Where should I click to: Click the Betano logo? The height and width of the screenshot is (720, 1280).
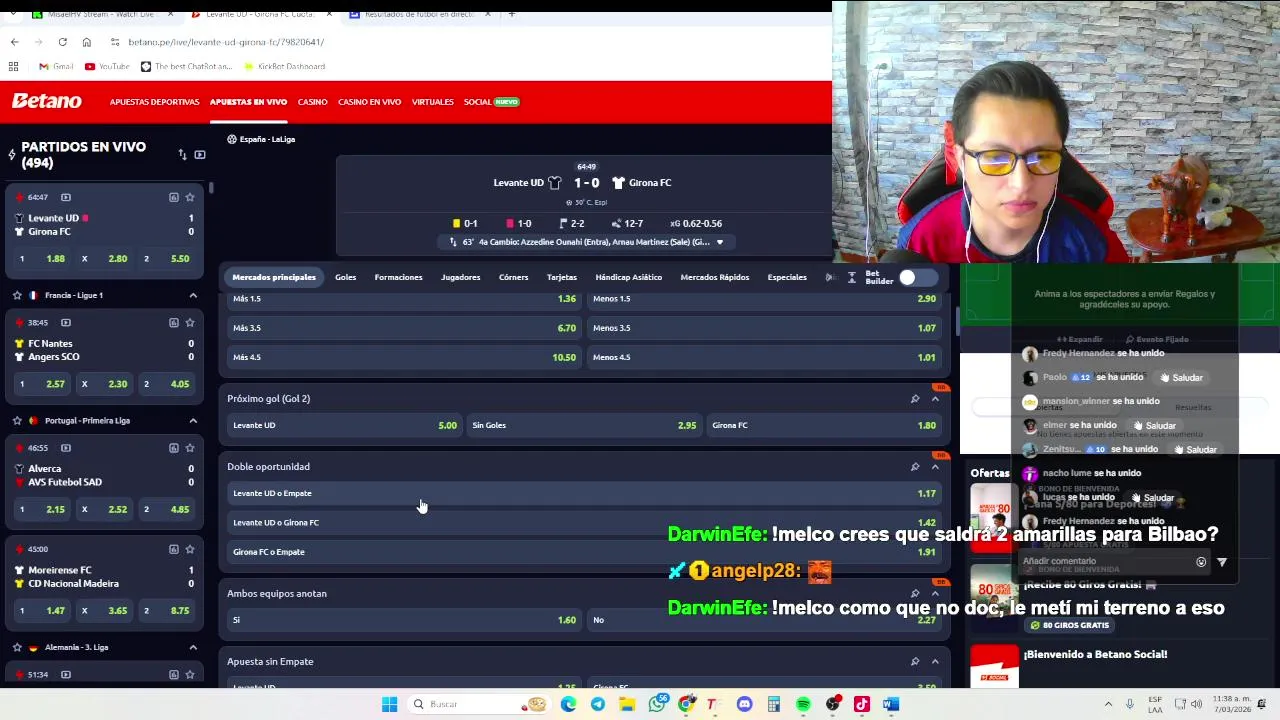pos(46,101)
